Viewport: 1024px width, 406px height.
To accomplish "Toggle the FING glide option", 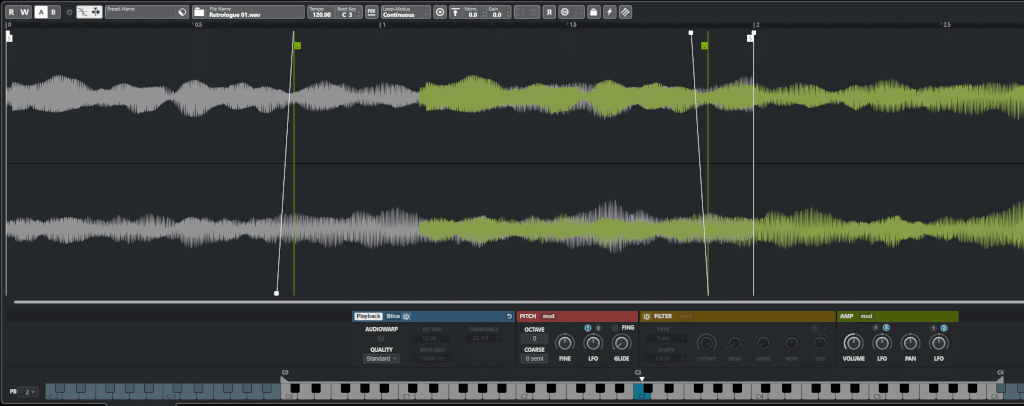I will coord(615,328).
